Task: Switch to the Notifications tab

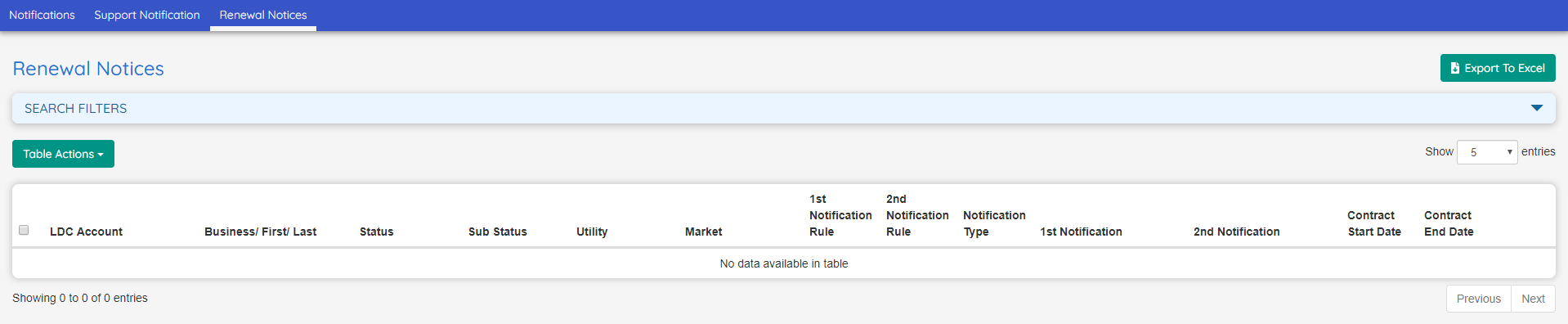Action: pyautogui.click(x=42, y=15)
